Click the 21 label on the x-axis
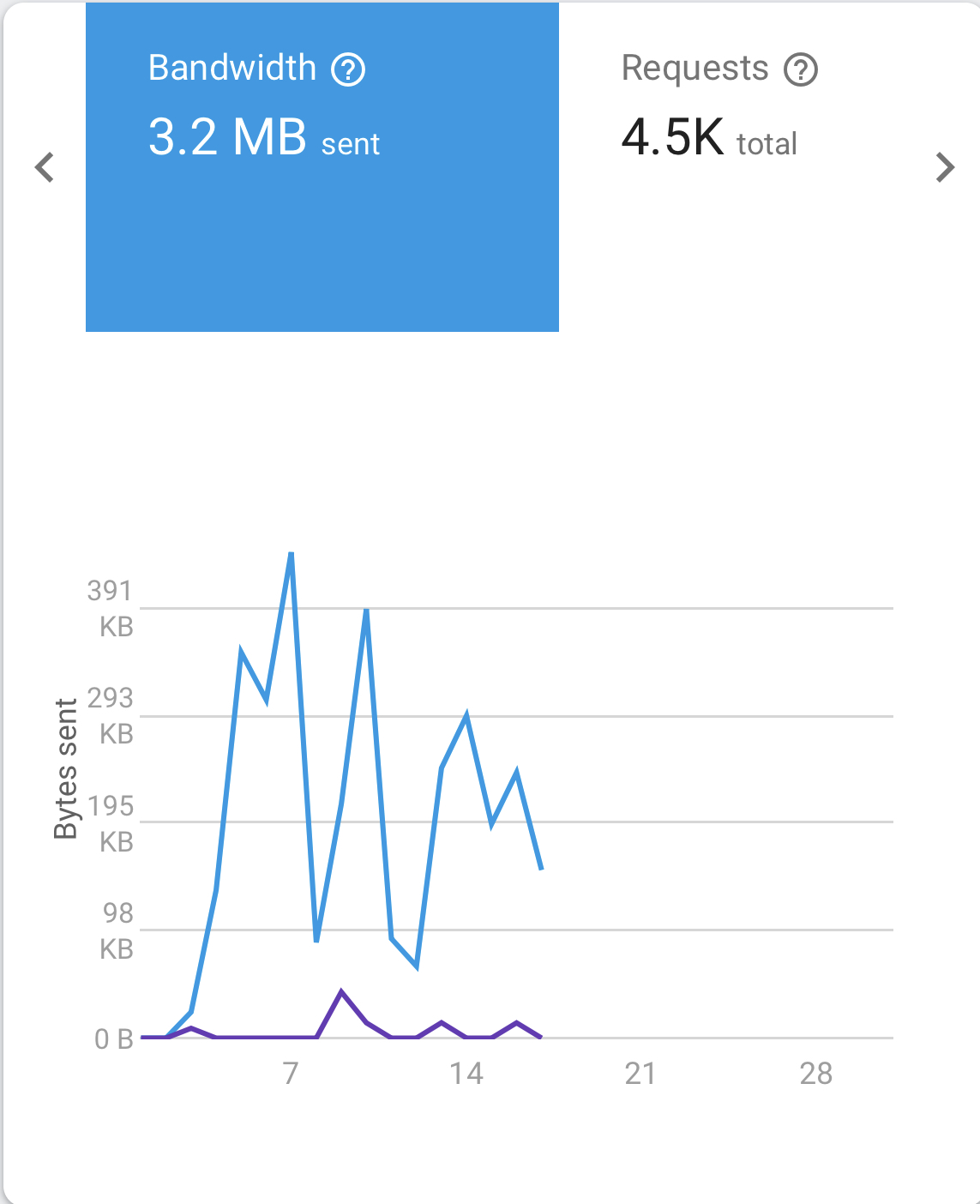This screenshot has width=980, height=1204. 640,1073
